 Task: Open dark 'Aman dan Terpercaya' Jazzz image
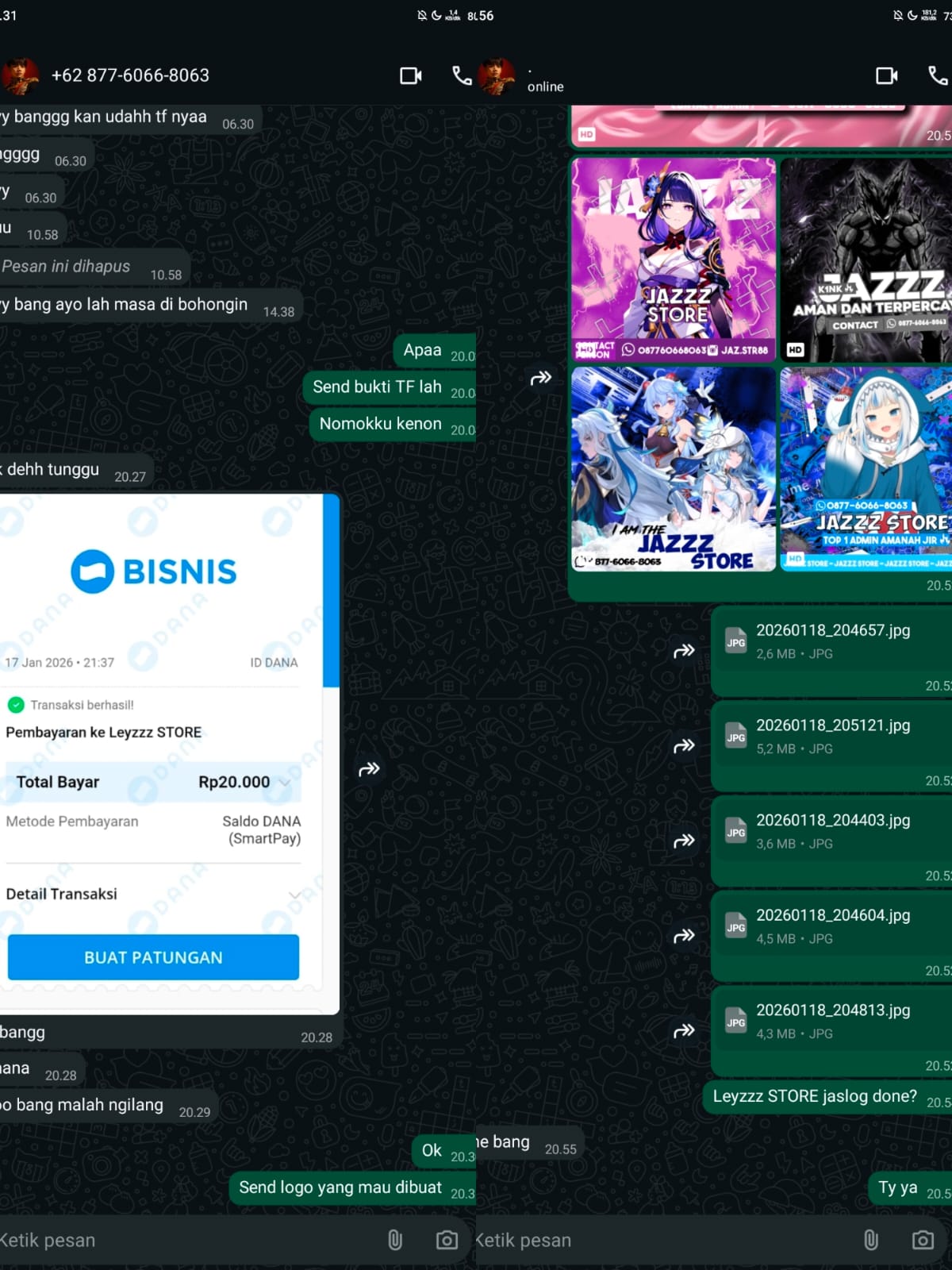866,259
